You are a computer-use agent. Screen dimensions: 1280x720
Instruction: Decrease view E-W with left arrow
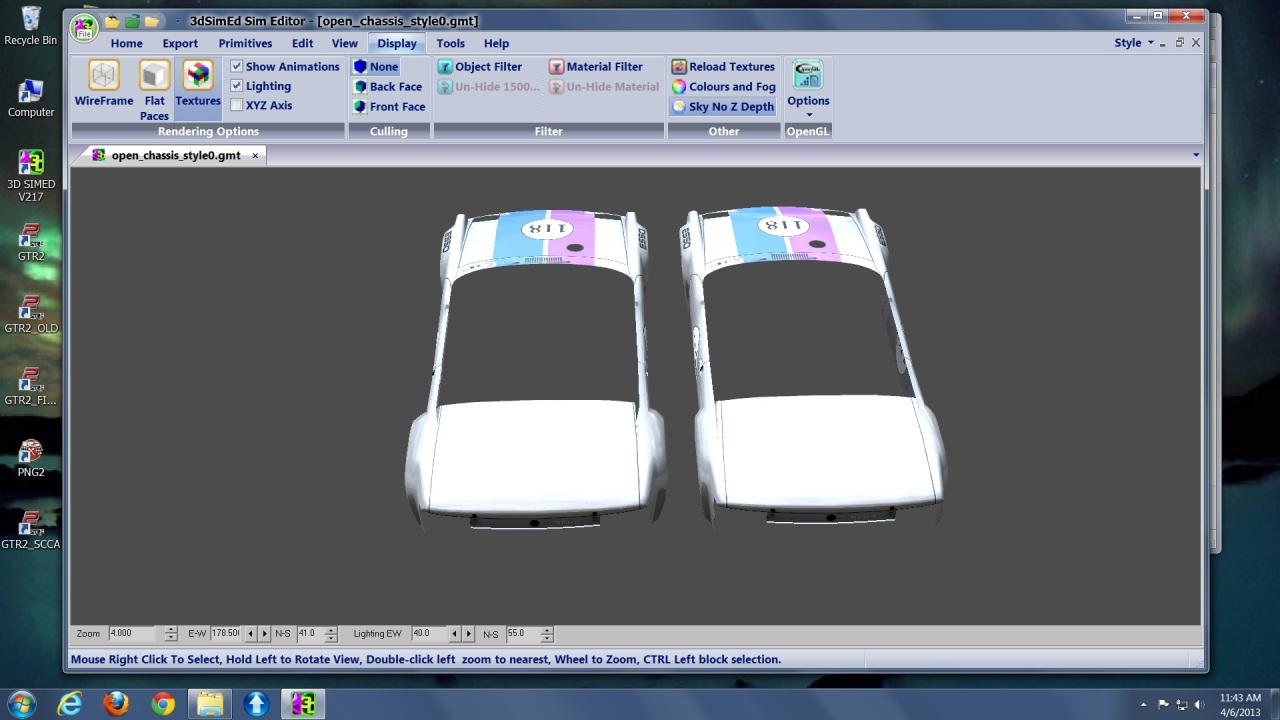click(250, 634)
